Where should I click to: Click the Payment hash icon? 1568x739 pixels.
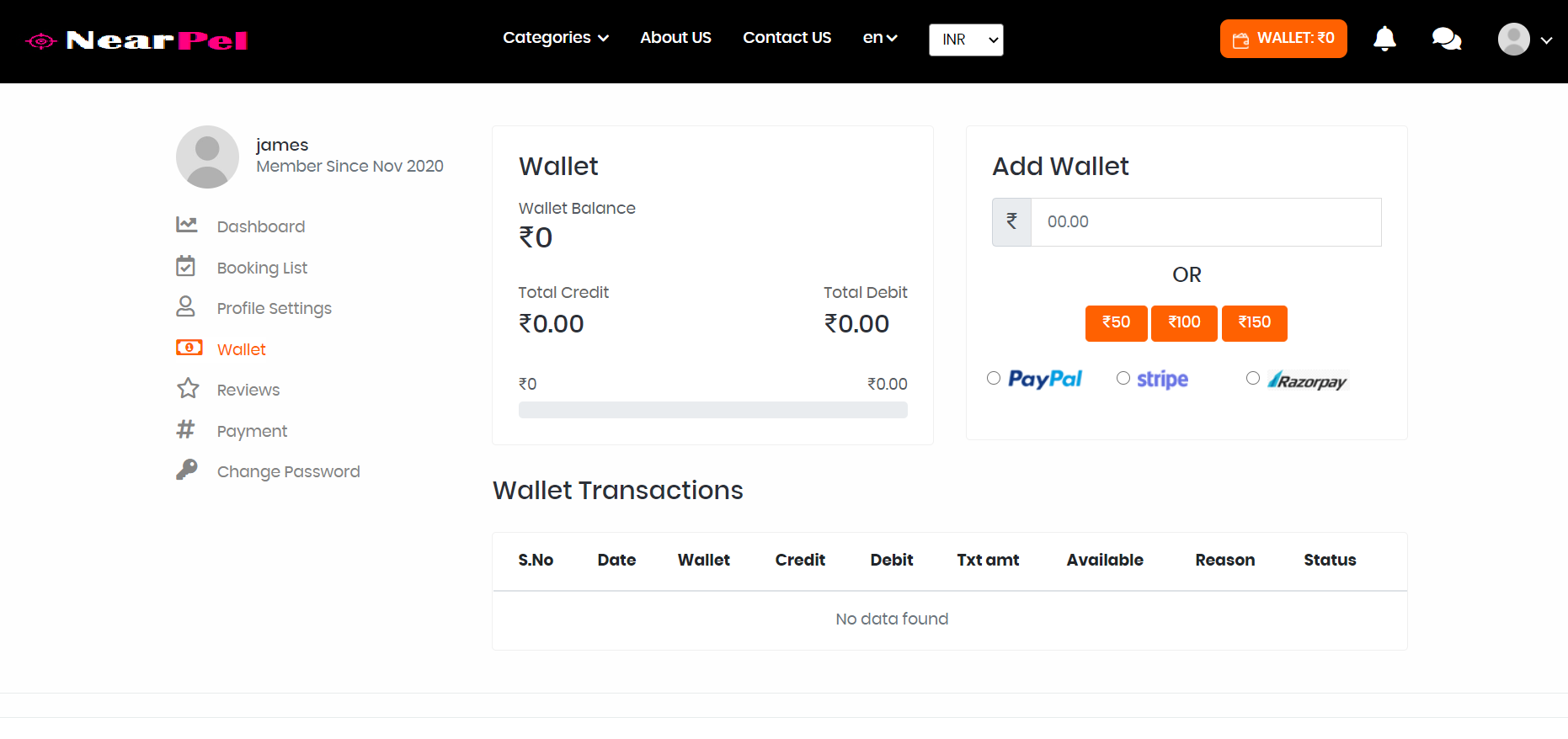coord(185,429)
